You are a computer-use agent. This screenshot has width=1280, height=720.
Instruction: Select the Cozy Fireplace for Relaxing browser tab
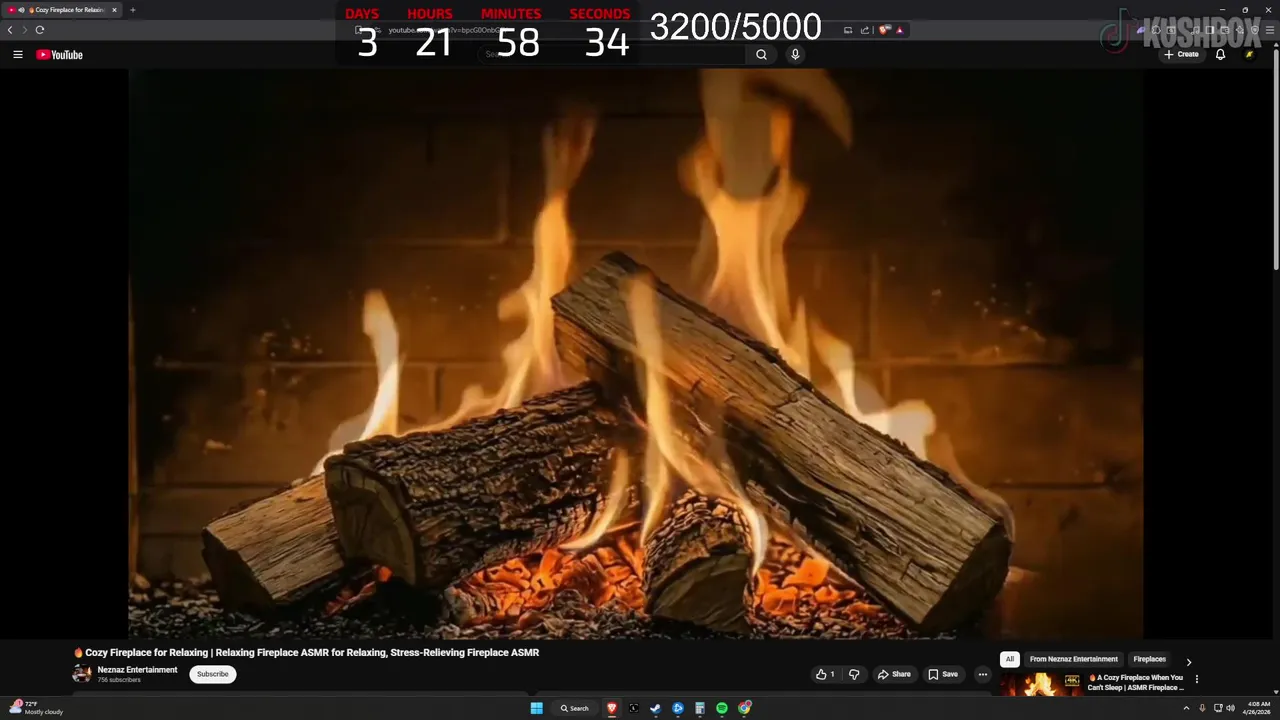point(62,10)
